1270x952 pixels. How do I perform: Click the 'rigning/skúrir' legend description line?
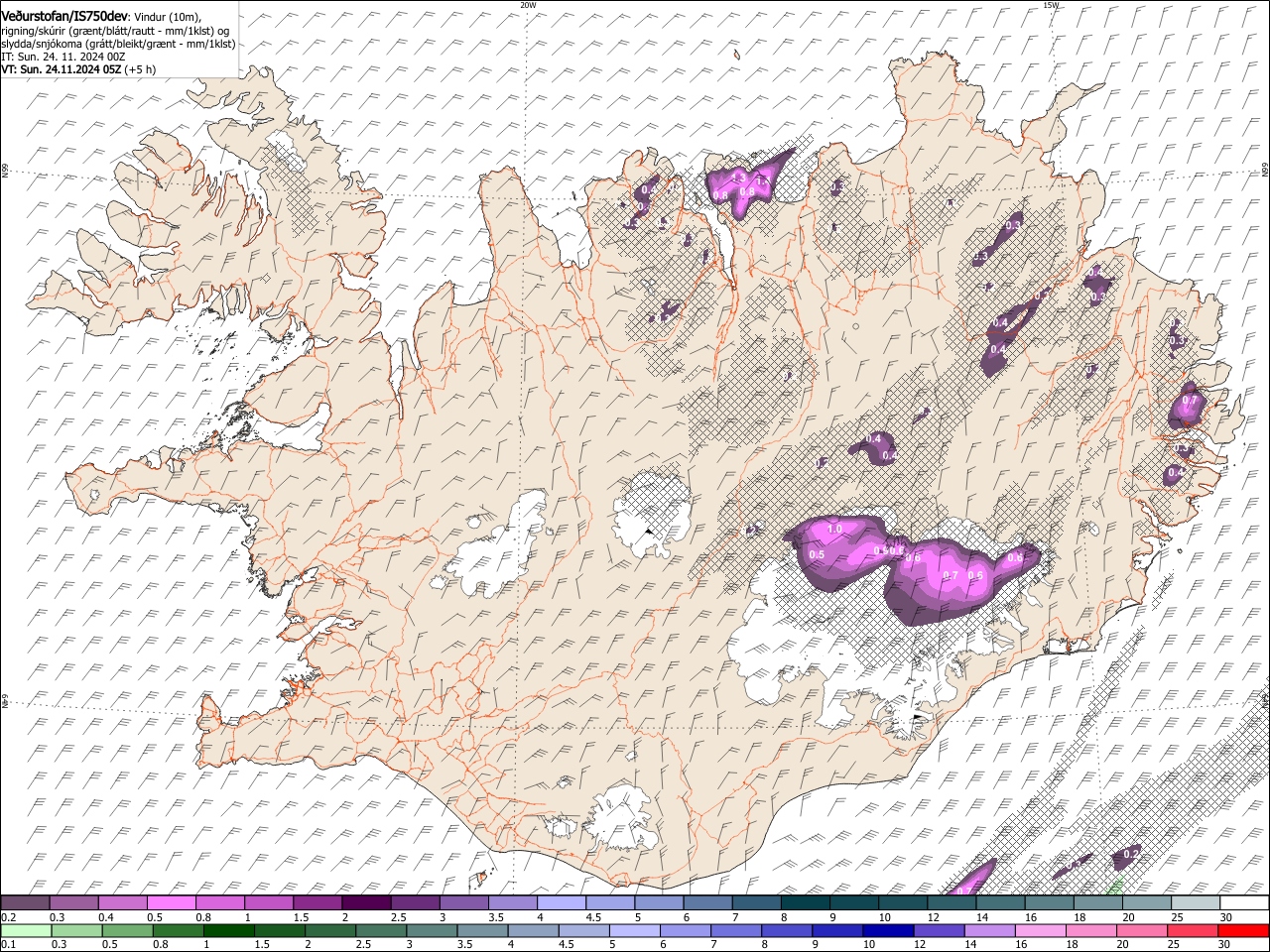(x=115, y=30)
